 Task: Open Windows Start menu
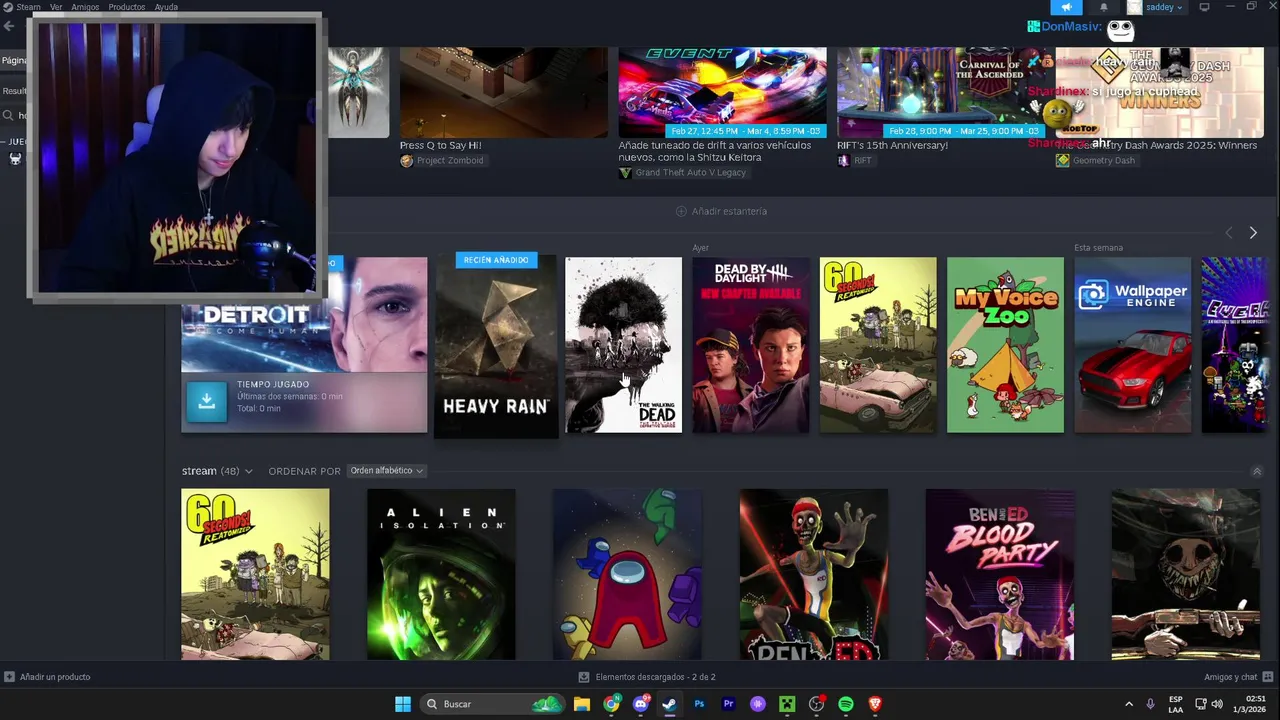tap(403, 704)
